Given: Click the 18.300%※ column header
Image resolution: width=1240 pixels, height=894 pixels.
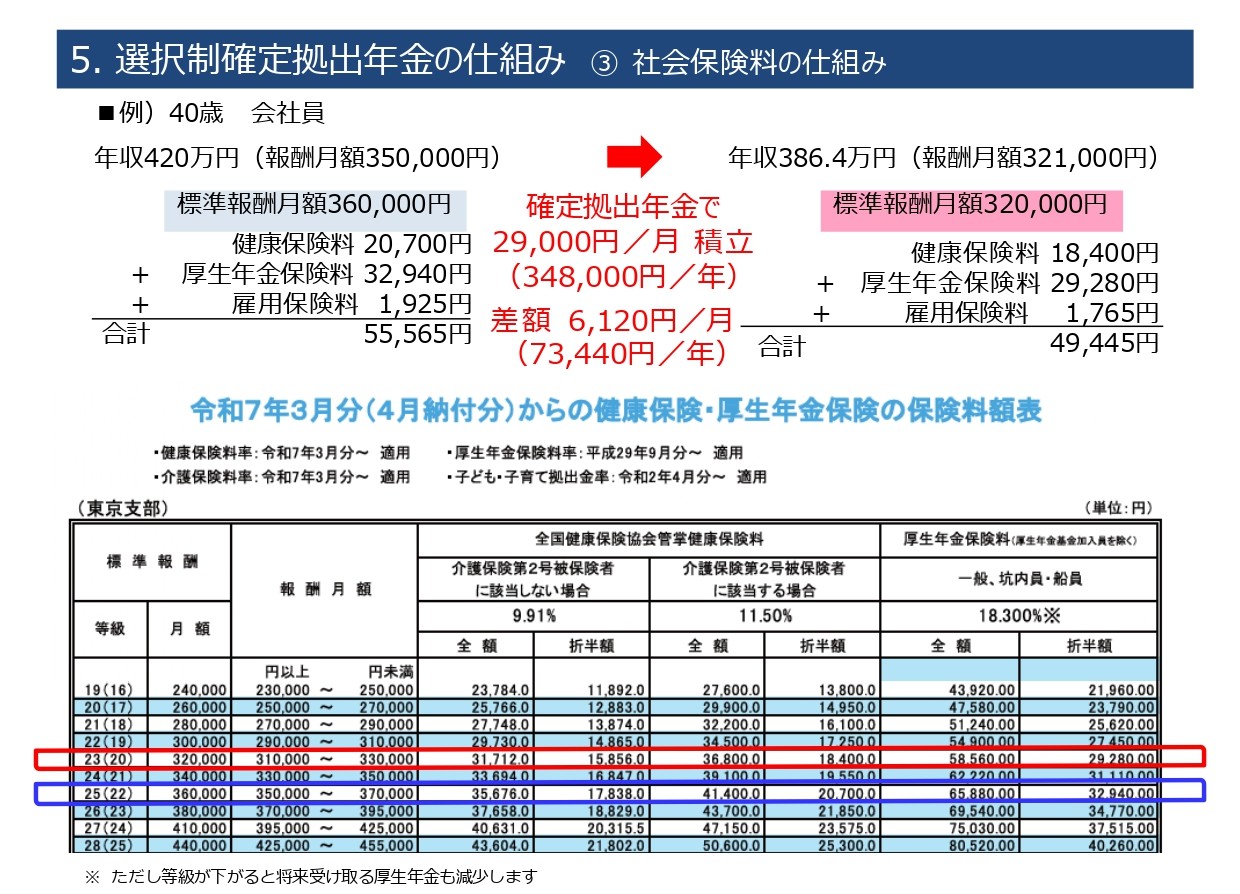Looking at the screenshot, I should pos(1015,617).
